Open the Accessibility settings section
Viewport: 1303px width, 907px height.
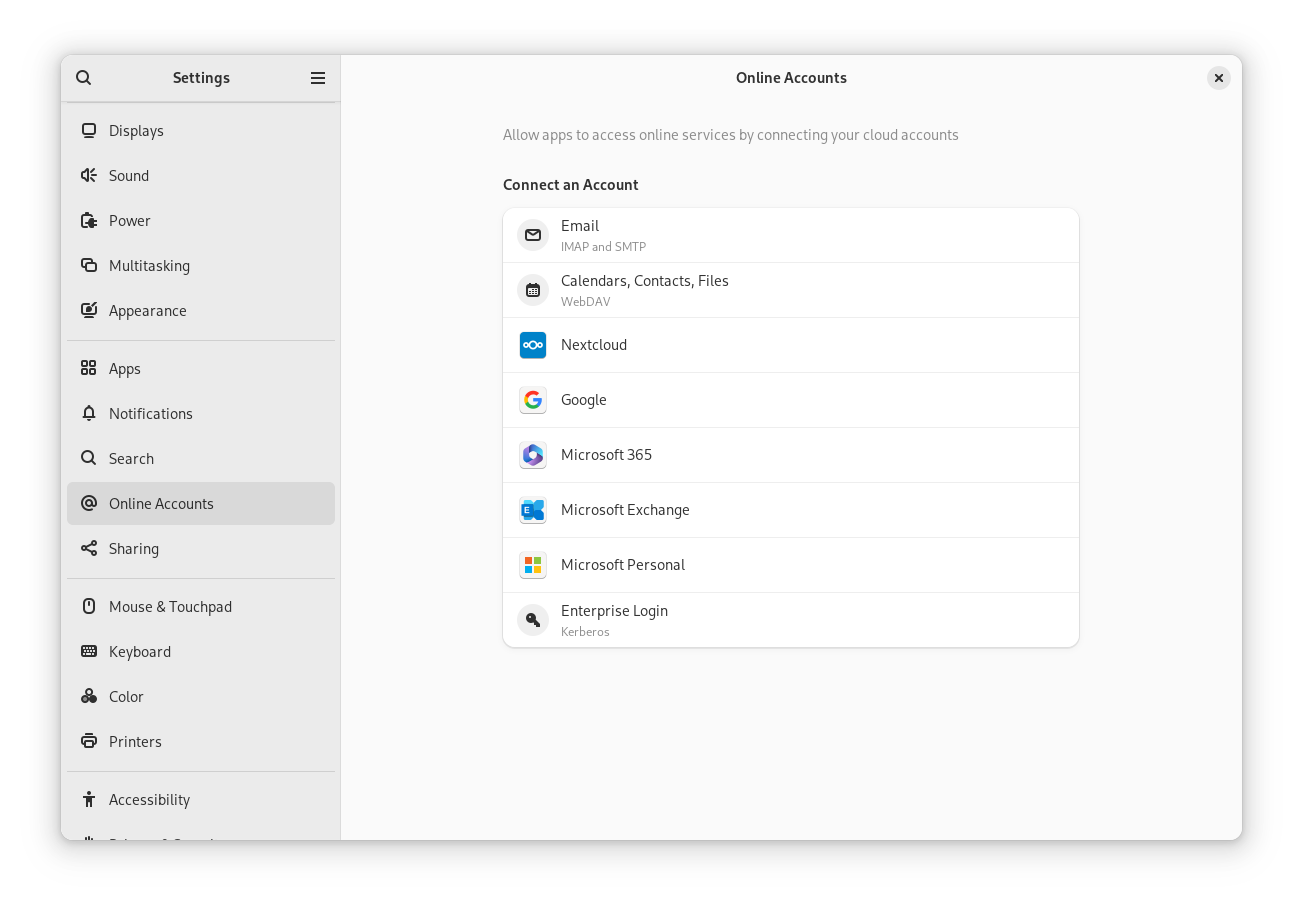(x=149, y=799)
